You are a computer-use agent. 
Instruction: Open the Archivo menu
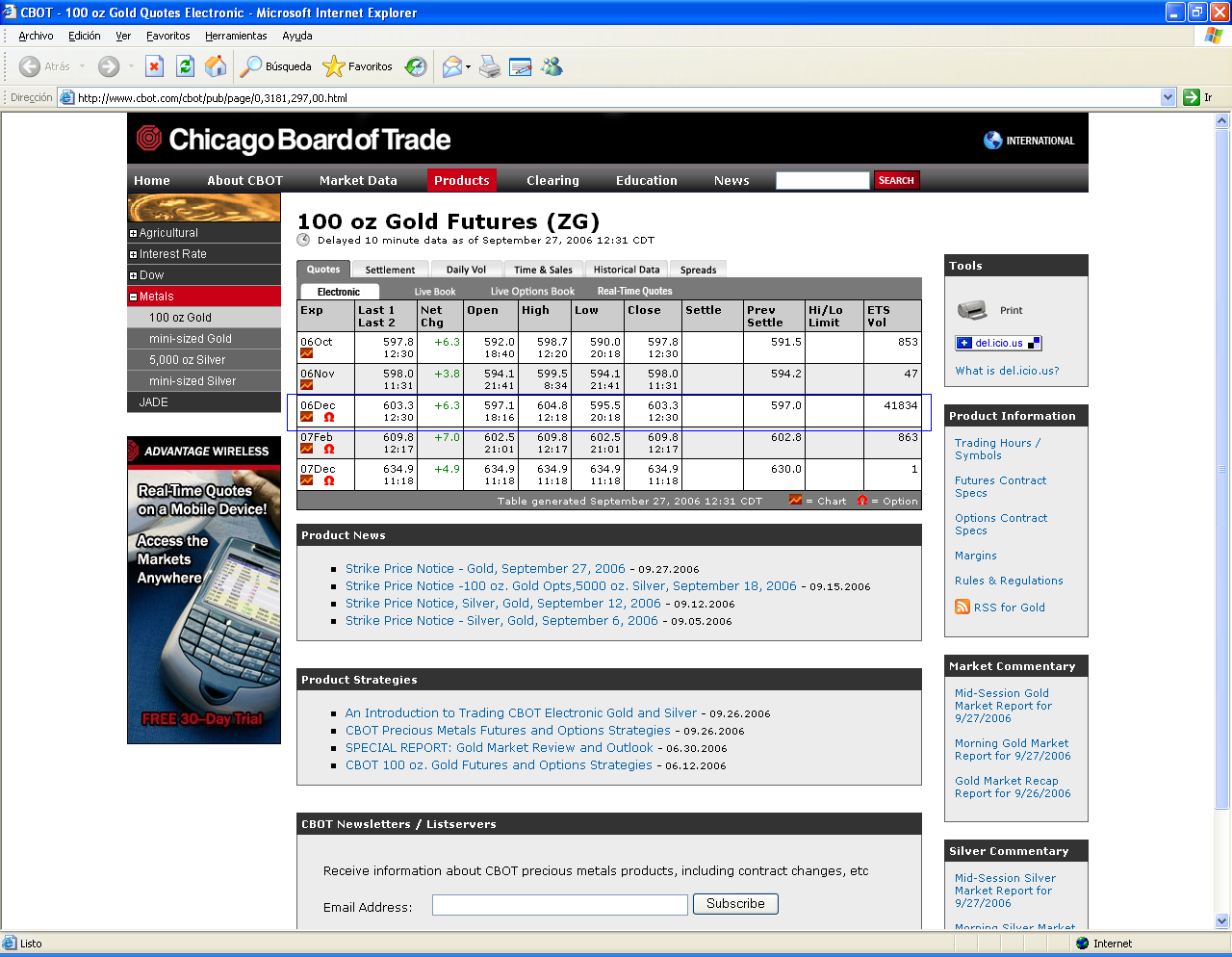36,36
